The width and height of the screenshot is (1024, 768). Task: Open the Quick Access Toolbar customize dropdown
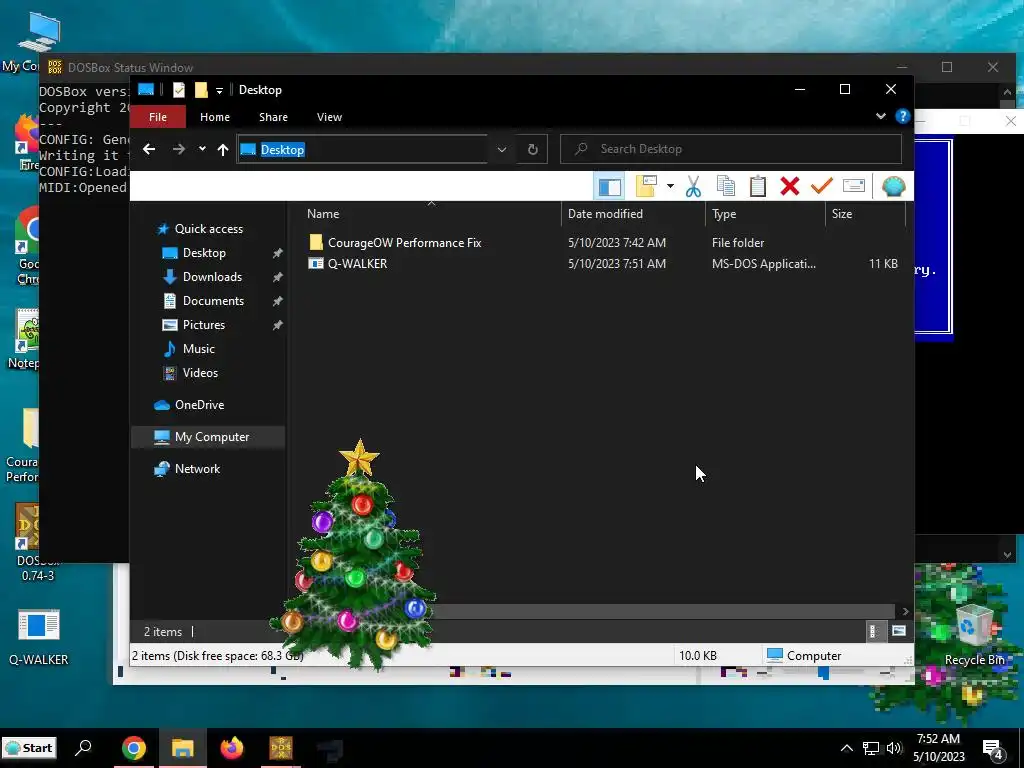coord(219,91)
